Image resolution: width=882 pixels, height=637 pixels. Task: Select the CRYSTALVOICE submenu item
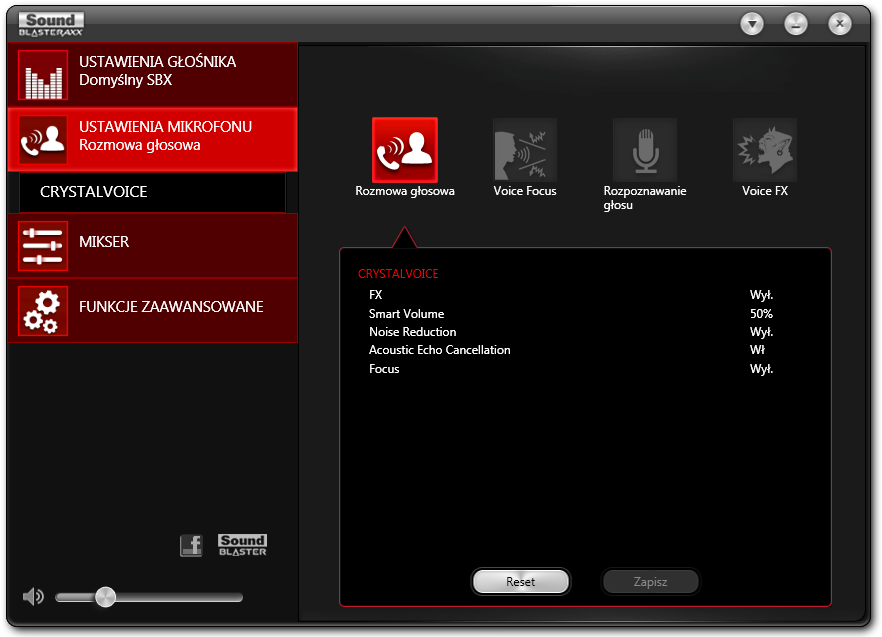152,192
